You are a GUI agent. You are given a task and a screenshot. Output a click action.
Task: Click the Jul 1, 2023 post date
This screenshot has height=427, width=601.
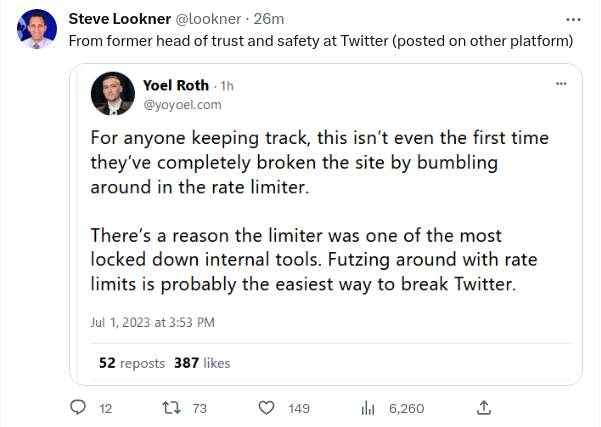pos(152,322)
